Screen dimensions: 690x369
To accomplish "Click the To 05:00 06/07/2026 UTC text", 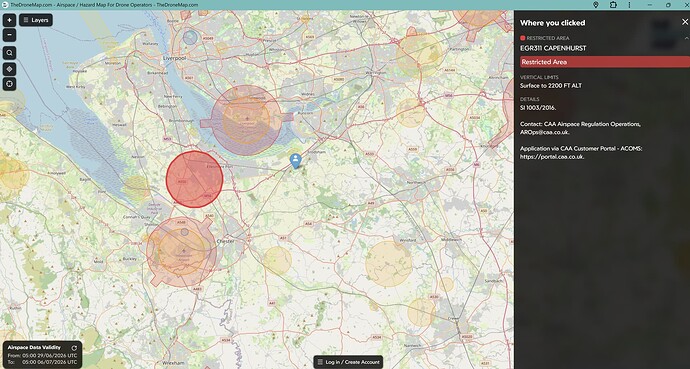I will coord(43,361).
